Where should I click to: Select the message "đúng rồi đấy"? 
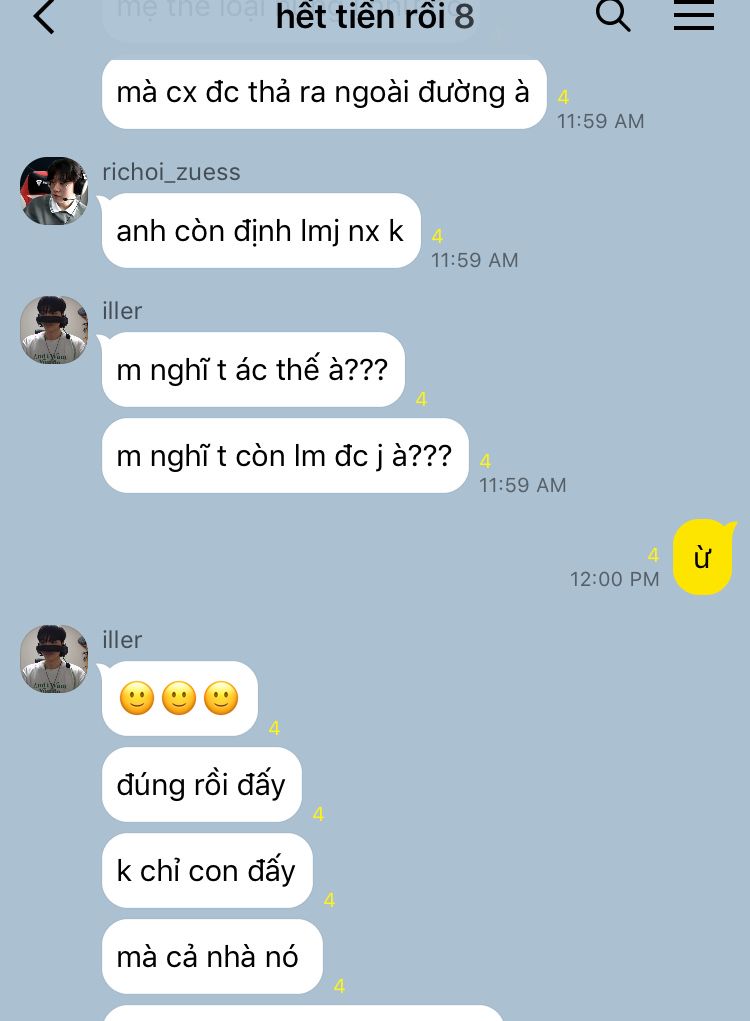[202, 785]
